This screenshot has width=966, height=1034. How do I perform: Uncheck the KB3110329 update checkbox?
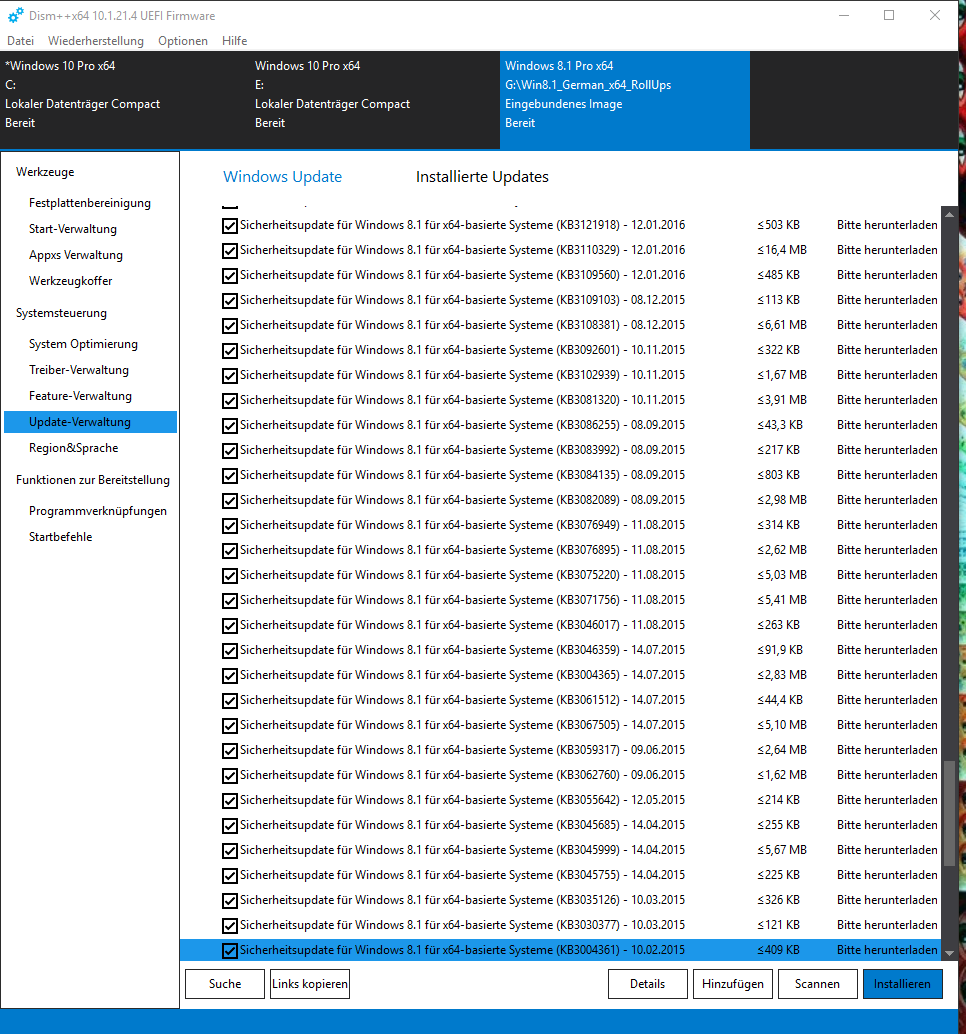[229, 251]
